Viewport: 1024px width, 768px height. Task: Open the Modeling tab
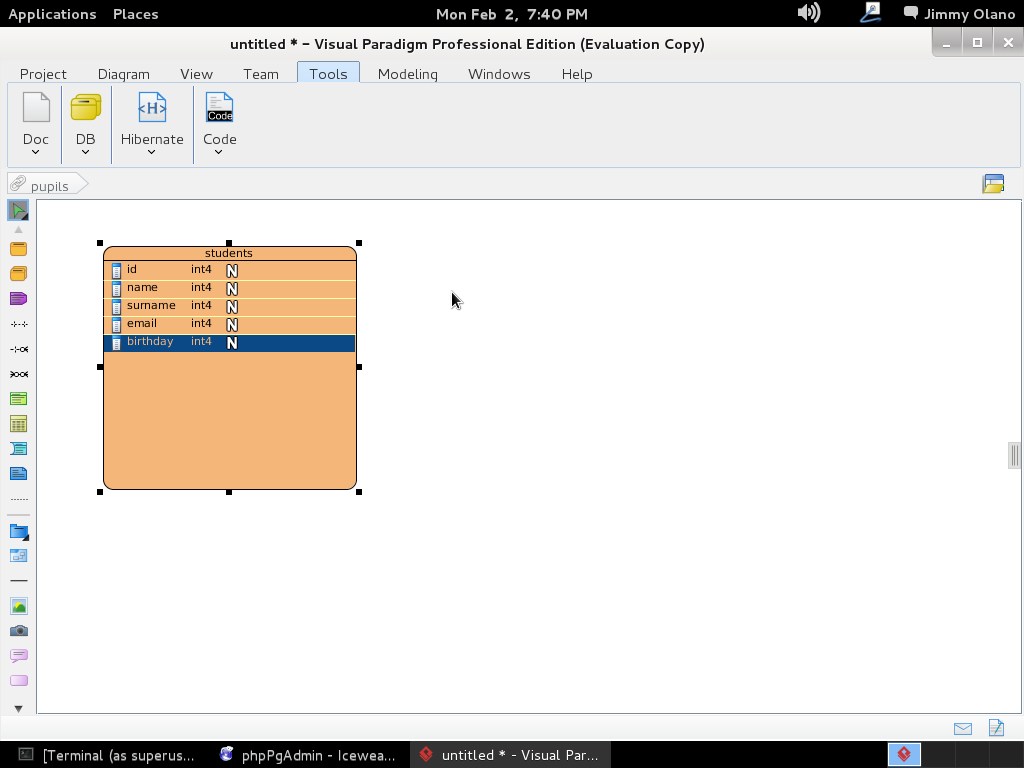[407, 74]
